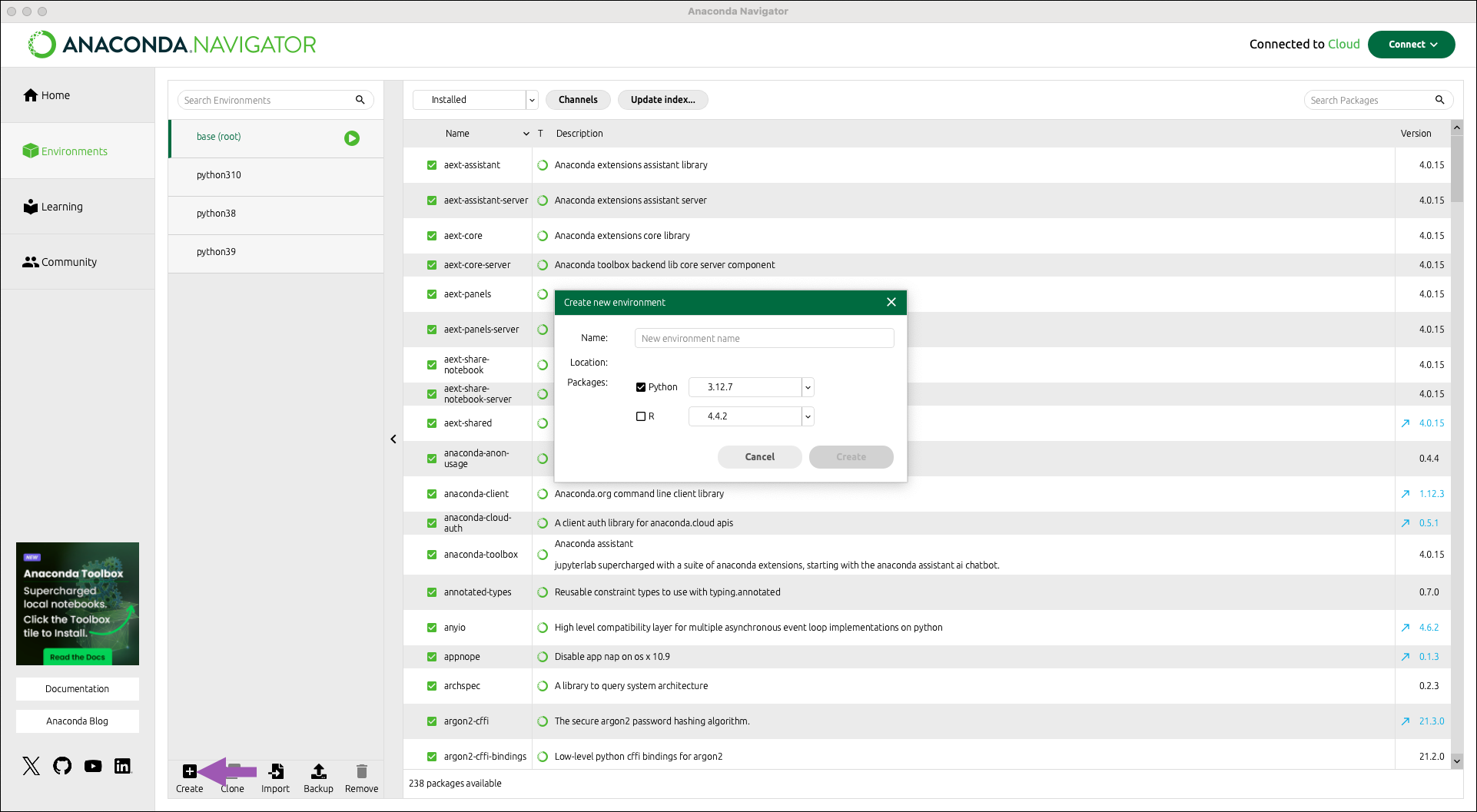Click the Search Environments magnifier icon
Screen dimensions: 1477x812
point(360,100)
